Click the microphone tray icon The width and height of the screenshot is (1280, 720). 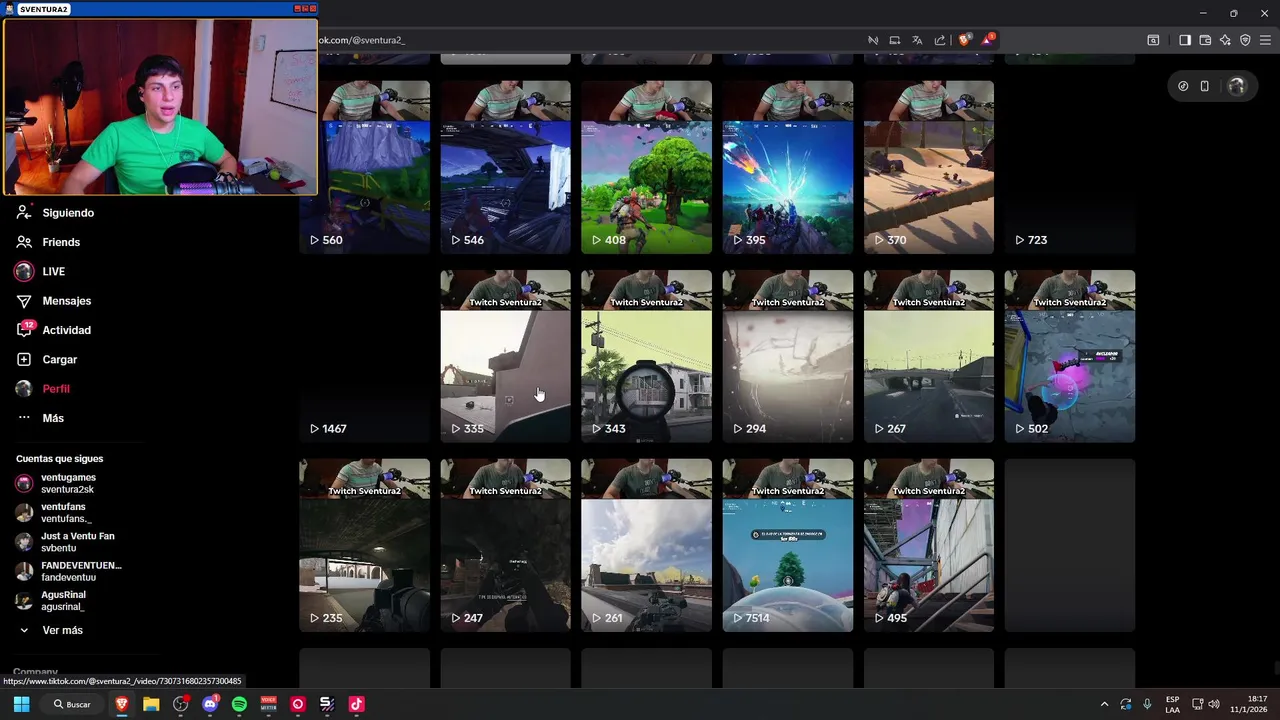click(1147, 704)
